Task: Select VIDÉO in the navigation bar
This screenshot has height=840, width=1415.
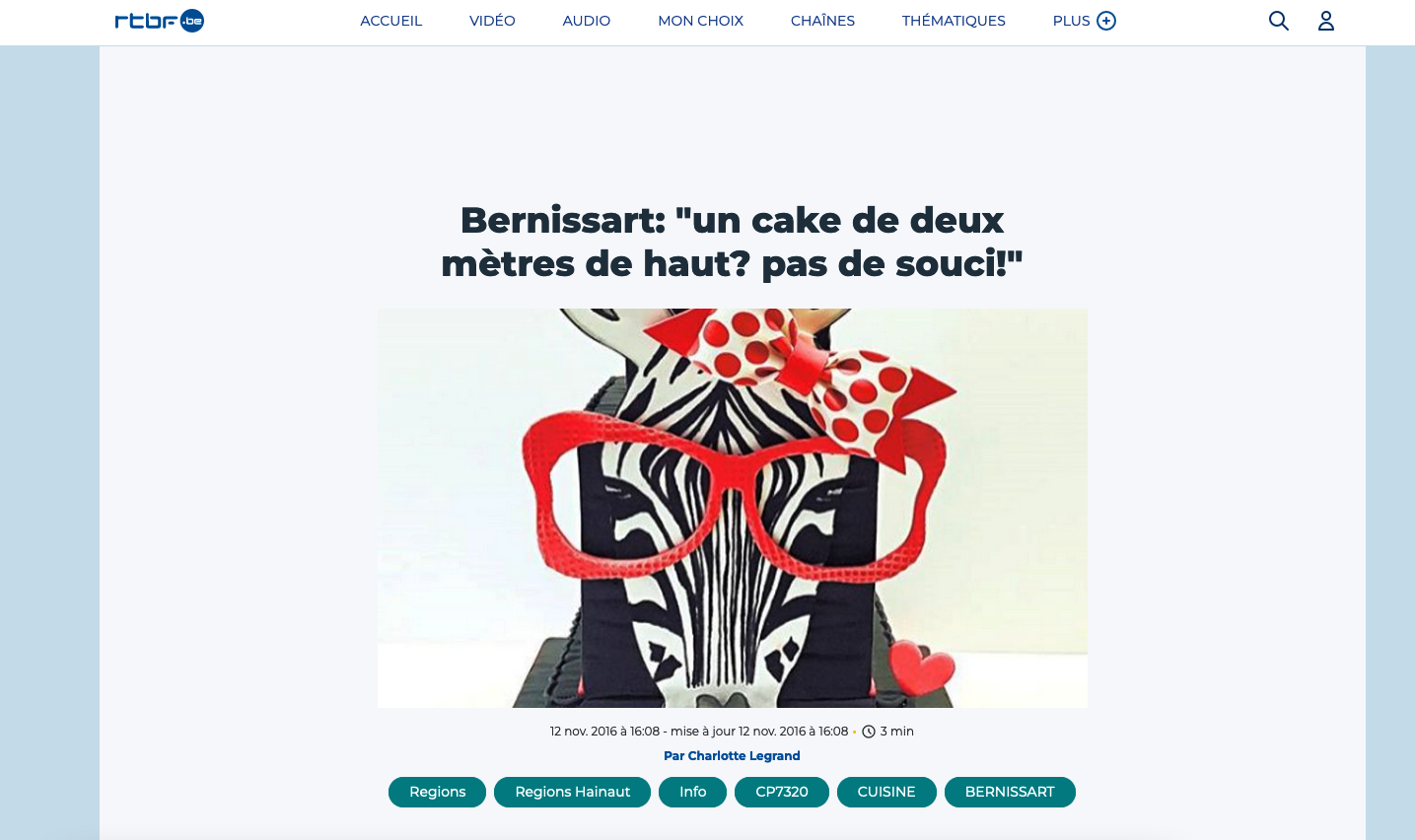Action: point(492,21)
